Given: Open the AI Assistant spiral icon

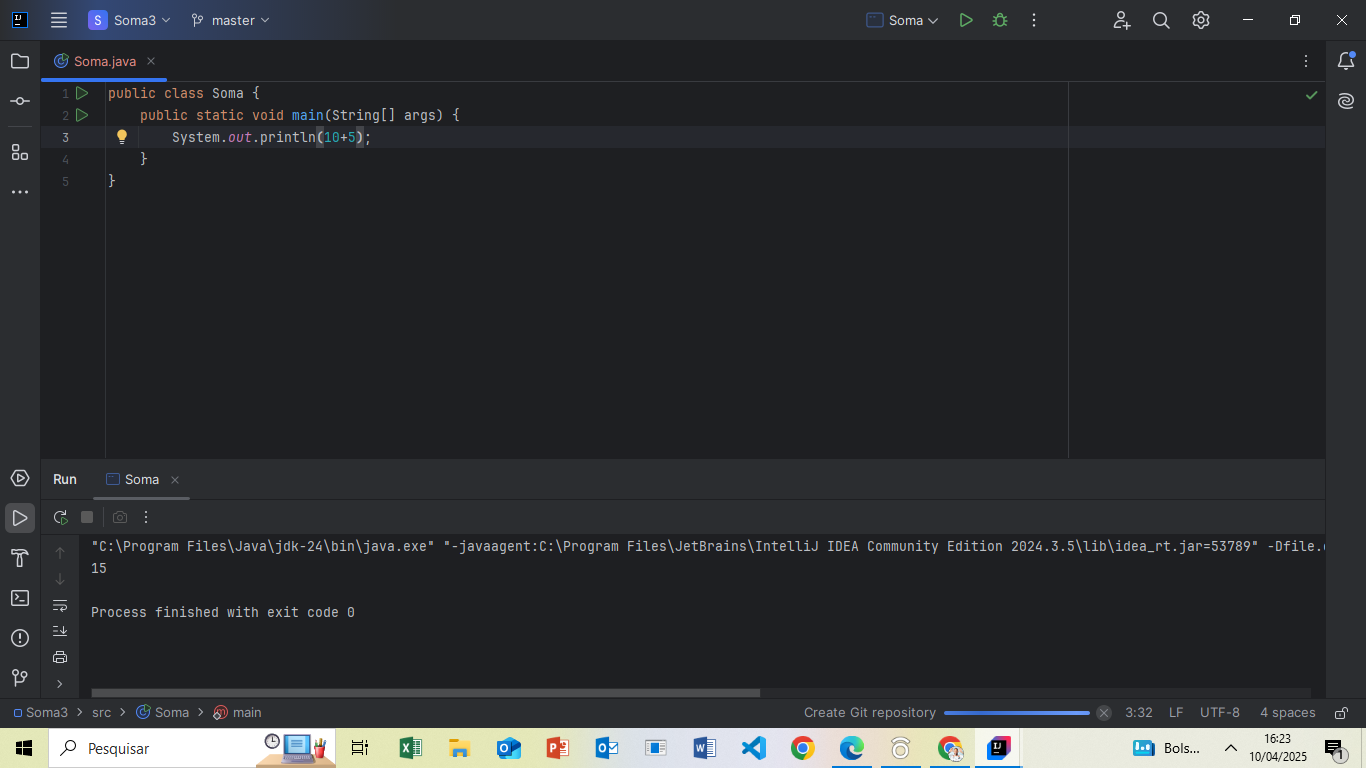Looking at the screenshot, I should [1346, 101].
